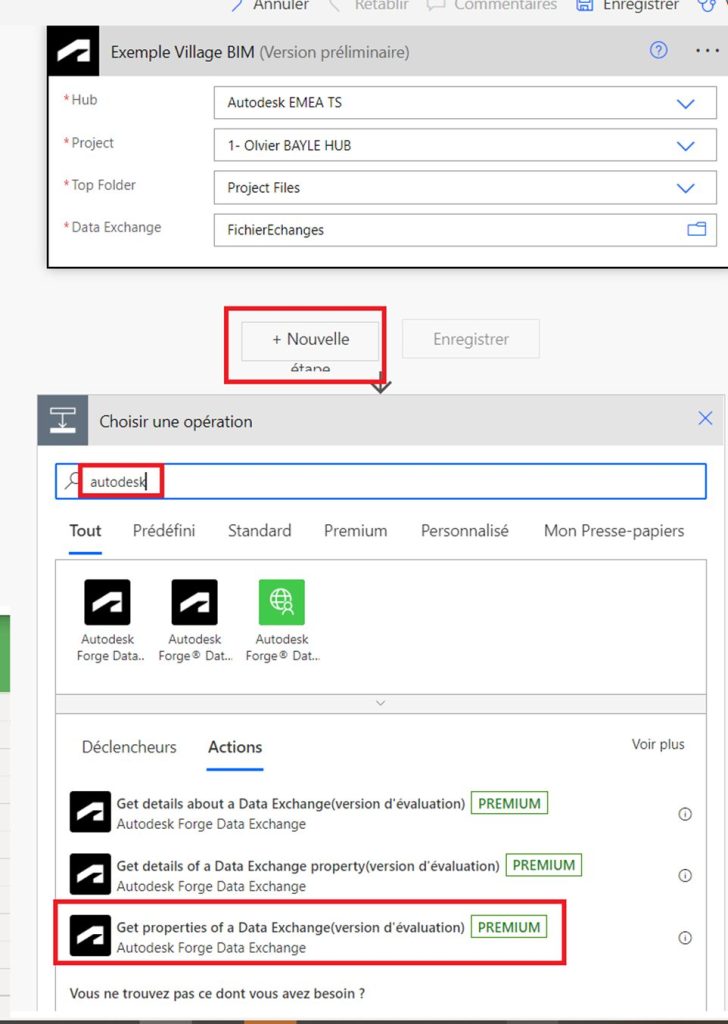Click the Nouvelle étape button
The width and height of the screenshot is (728, 1024).
pyautogui.click(x=310, y=340)
